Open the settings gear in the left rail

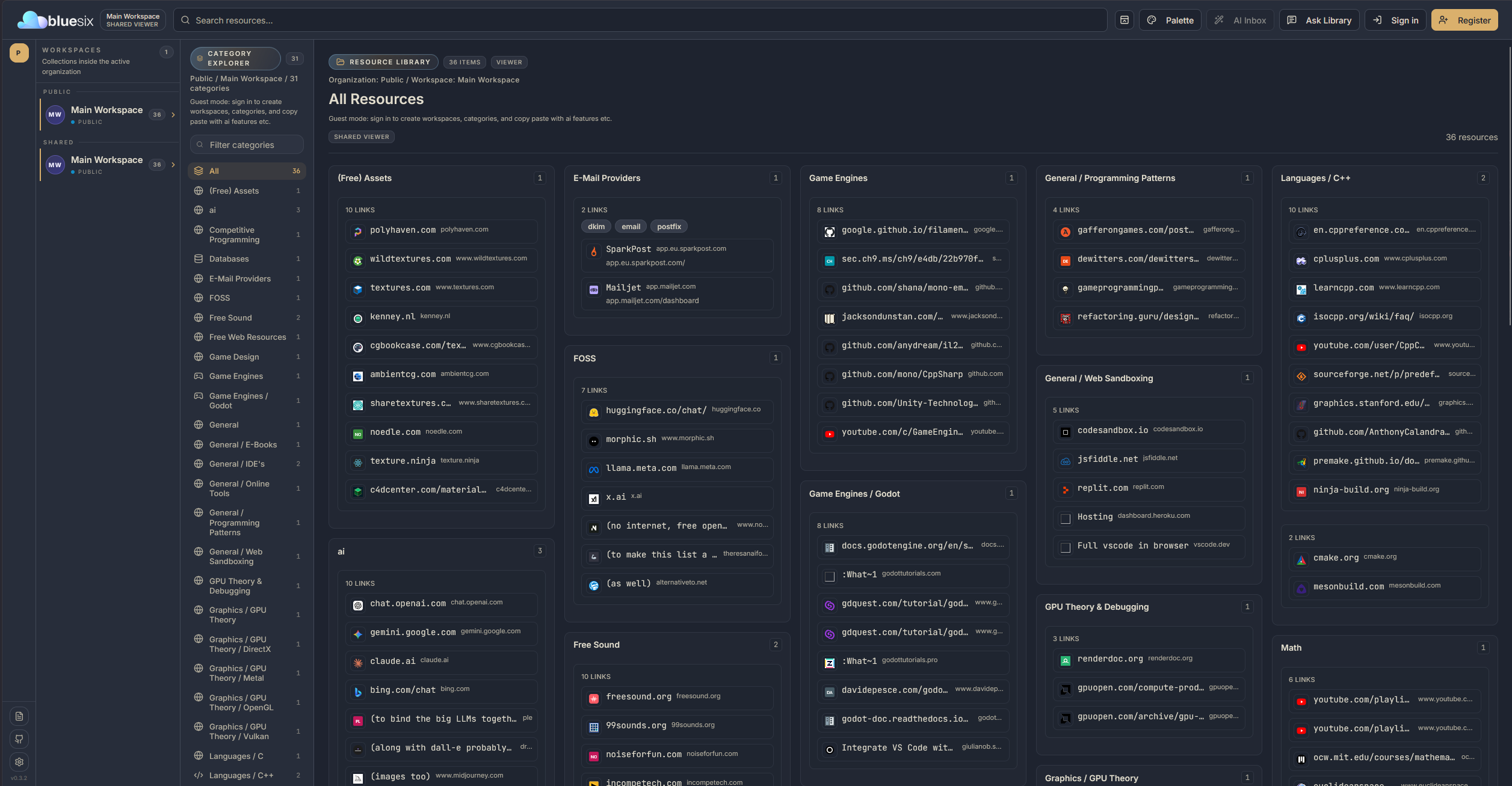[x=19, y=762]
